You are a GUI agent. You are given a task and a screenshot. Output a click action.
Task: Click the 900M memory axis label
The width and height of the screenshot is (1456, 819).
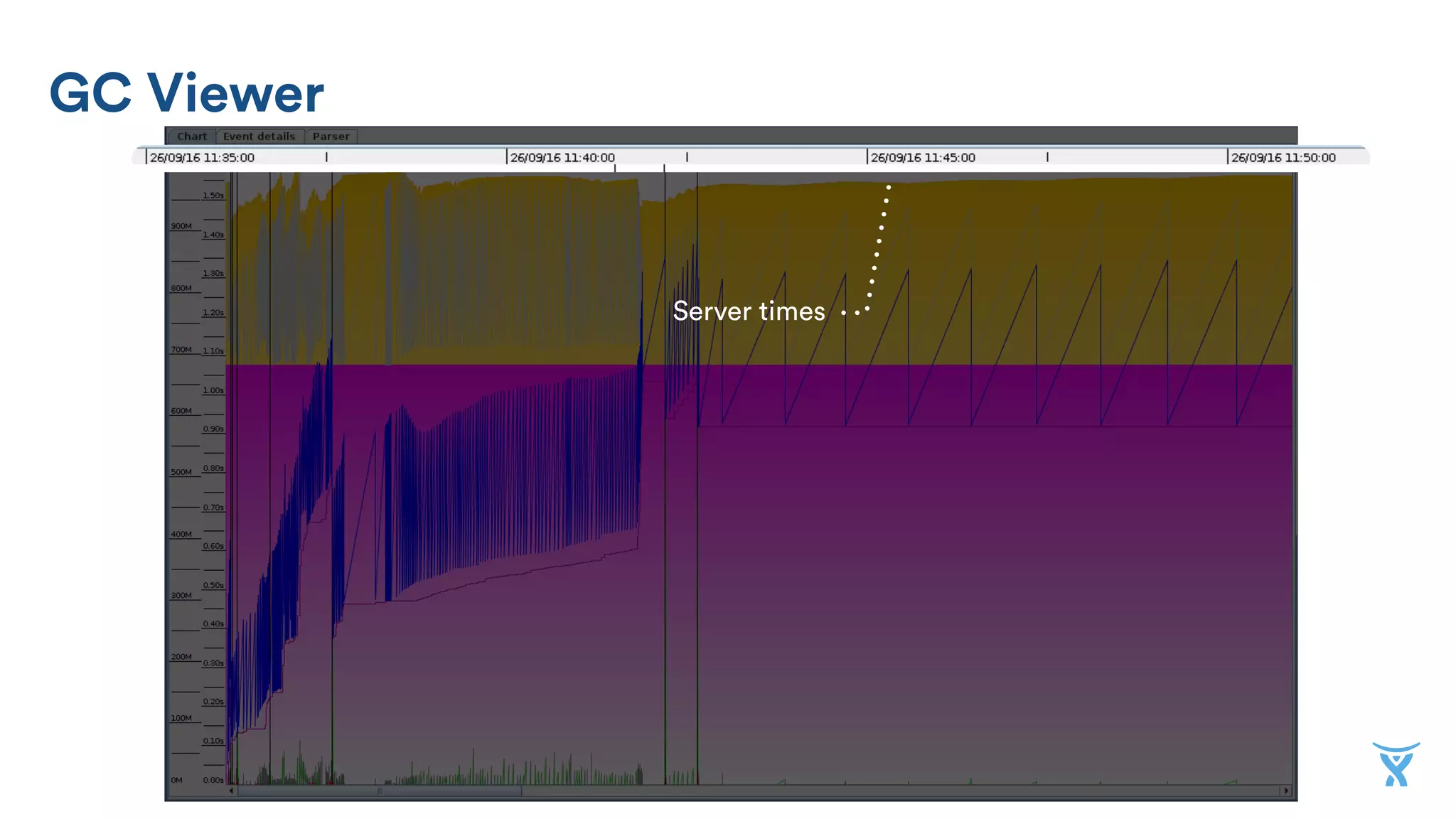[181, 226]
